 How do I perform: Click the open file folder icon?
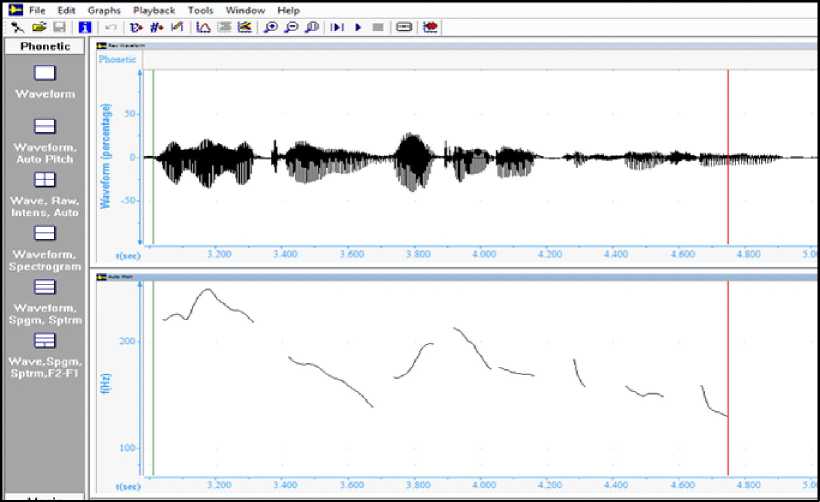[x=39, y=27]
